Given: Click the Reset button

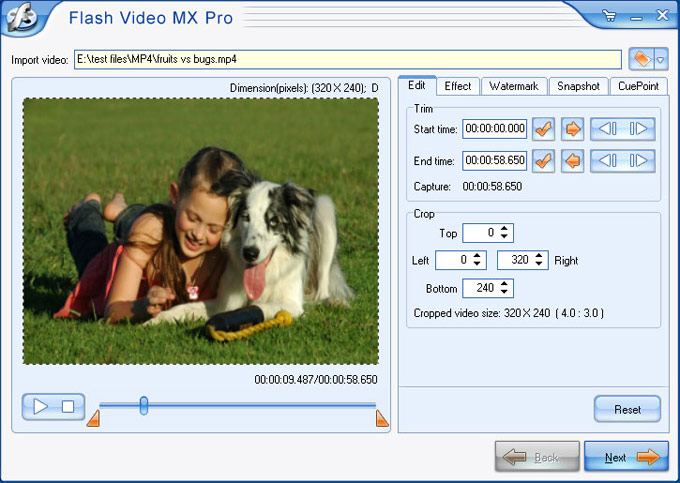Looking at the screenshot, I should coord(627,409).
